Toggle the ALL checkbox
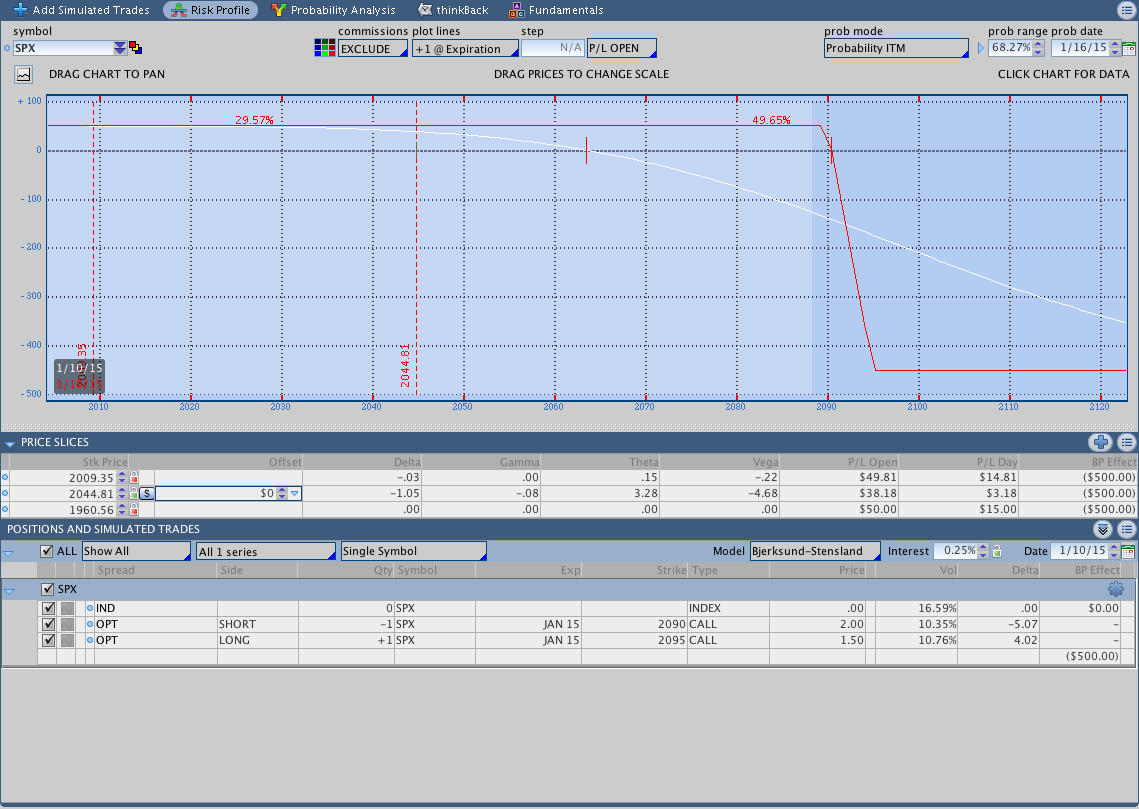The image size is (1139, 809). click(46, 551)
